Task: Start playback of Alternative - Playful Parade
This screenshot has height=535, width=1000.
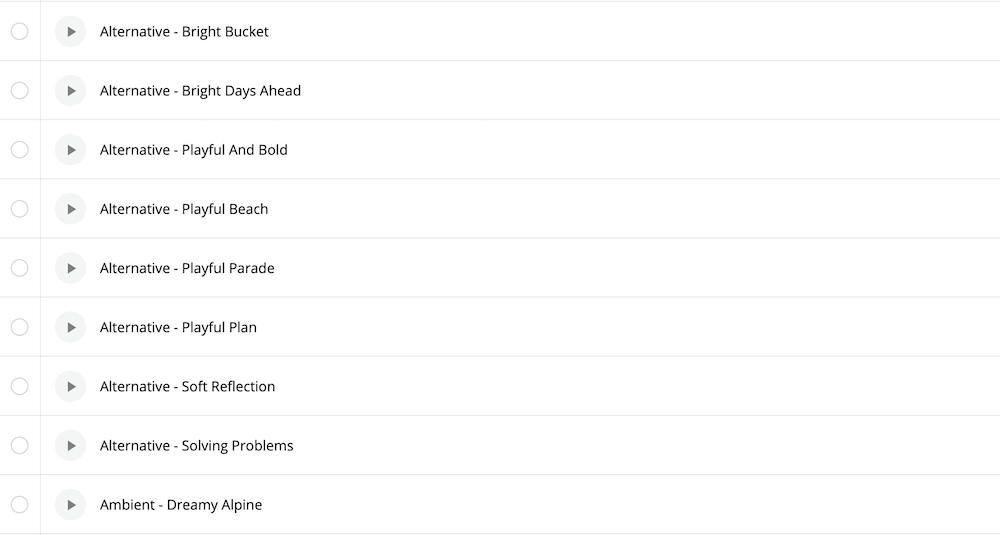Action: click(x=70, y=268)
